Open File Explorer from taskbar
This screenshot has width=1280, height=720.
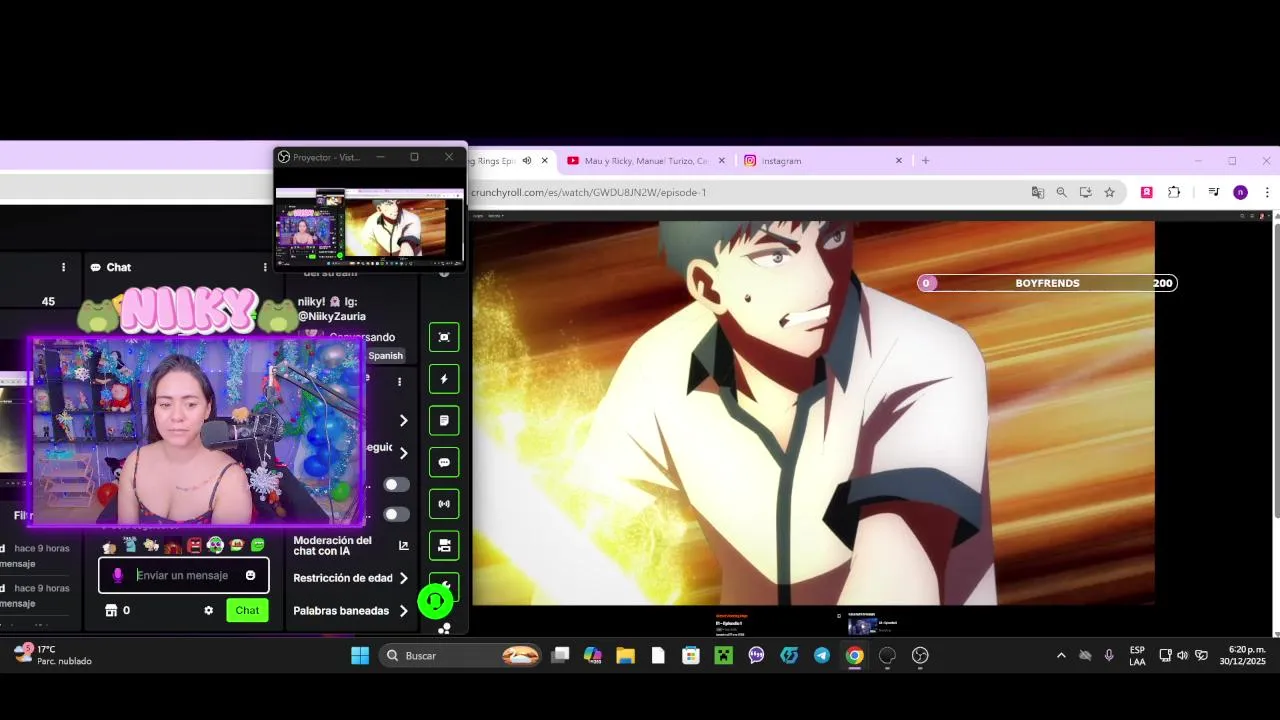[x=625, y=655]
